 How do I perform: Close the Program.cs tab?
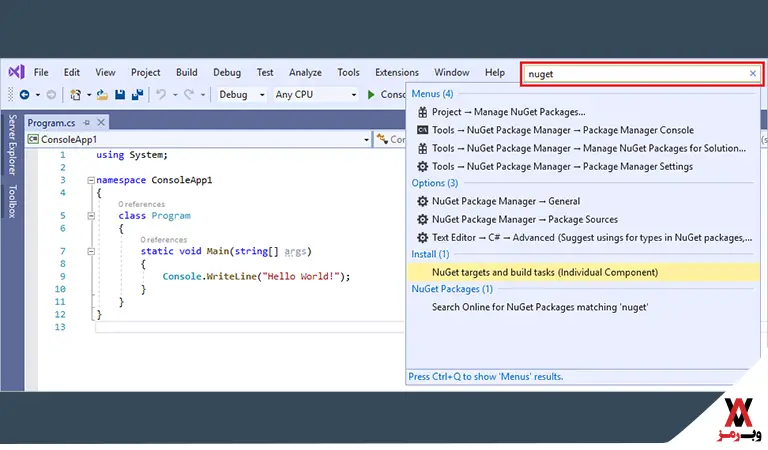[101, 122]
